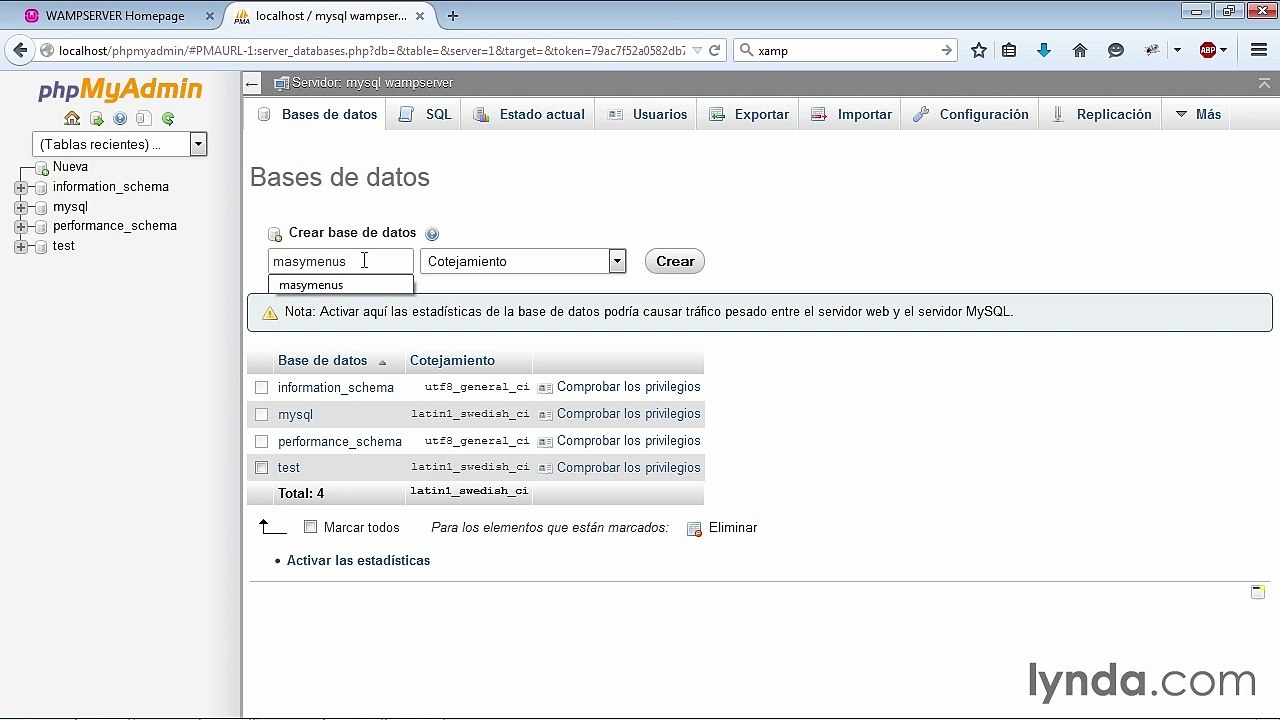Expand the information_schema tree node
The width and height of the screenshot is (1280, 720).
point(21,187)
